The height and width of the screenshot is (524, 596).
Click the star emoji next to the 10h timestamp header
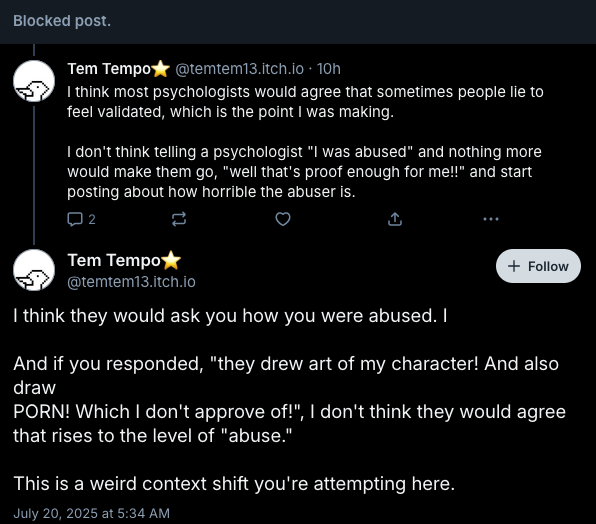click(x=161, y=69)
